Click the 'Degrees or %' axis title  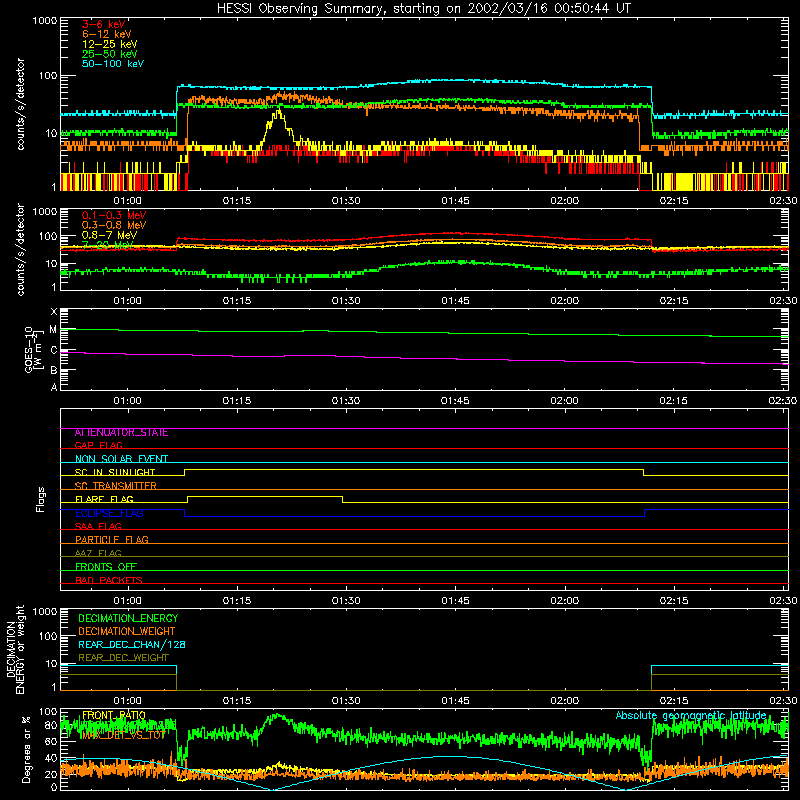(x=26, y=749)
